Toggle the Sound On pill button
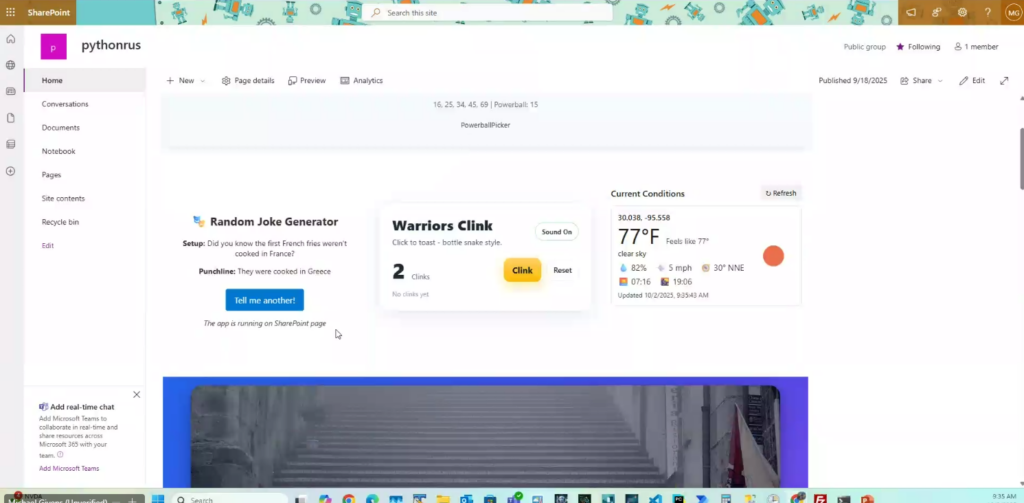 coord(556,232)
